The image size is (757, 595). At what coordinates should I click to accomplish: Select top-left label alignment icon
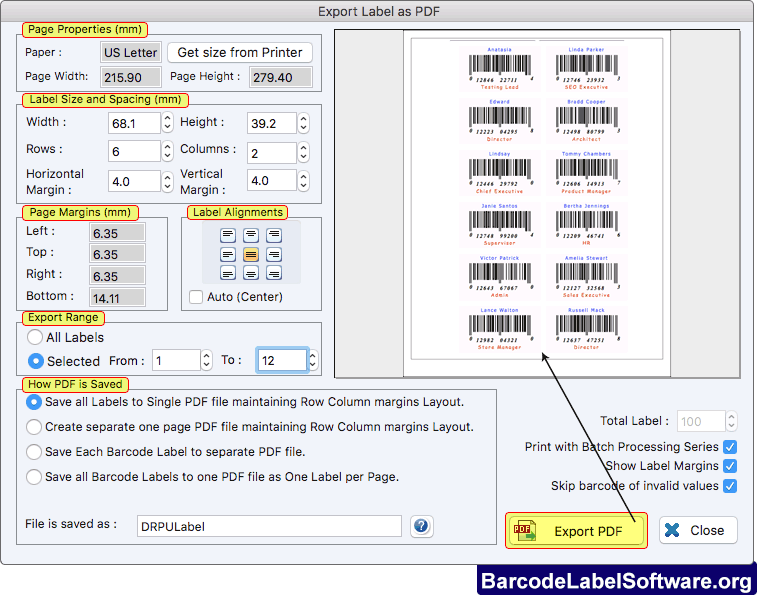tap(228, 235)
